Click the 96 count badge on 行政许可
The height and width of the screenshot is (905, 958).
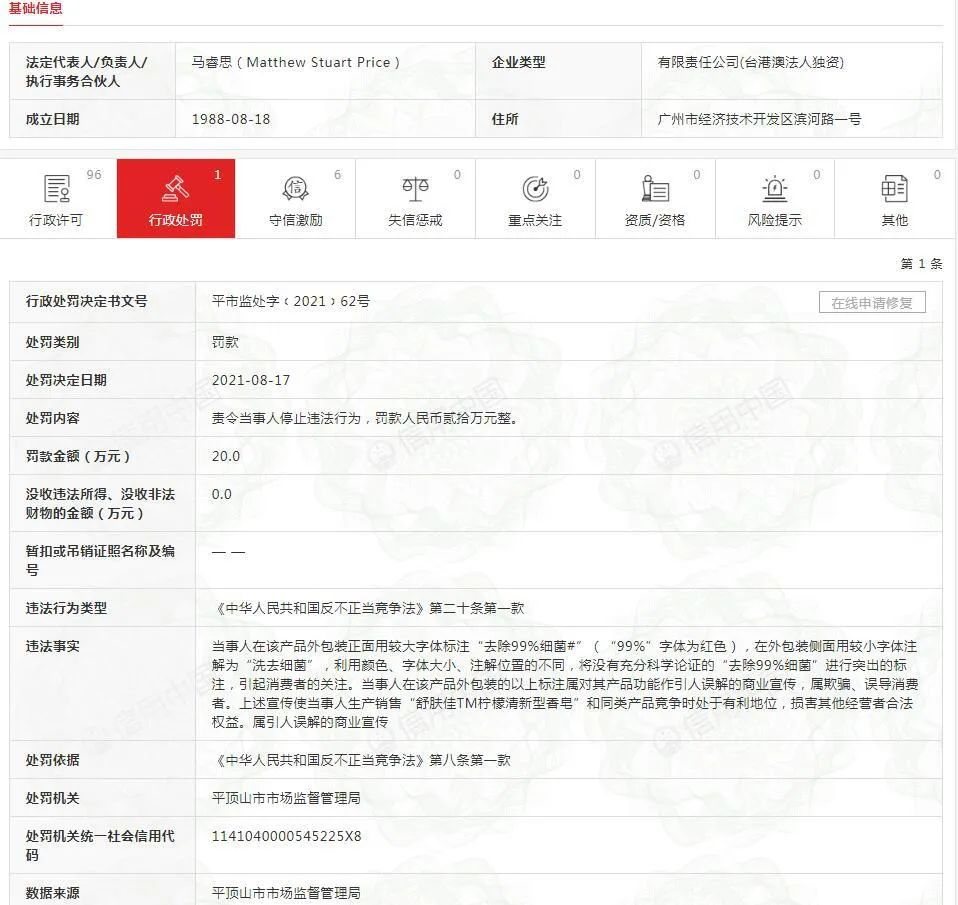tap(93, 173)
